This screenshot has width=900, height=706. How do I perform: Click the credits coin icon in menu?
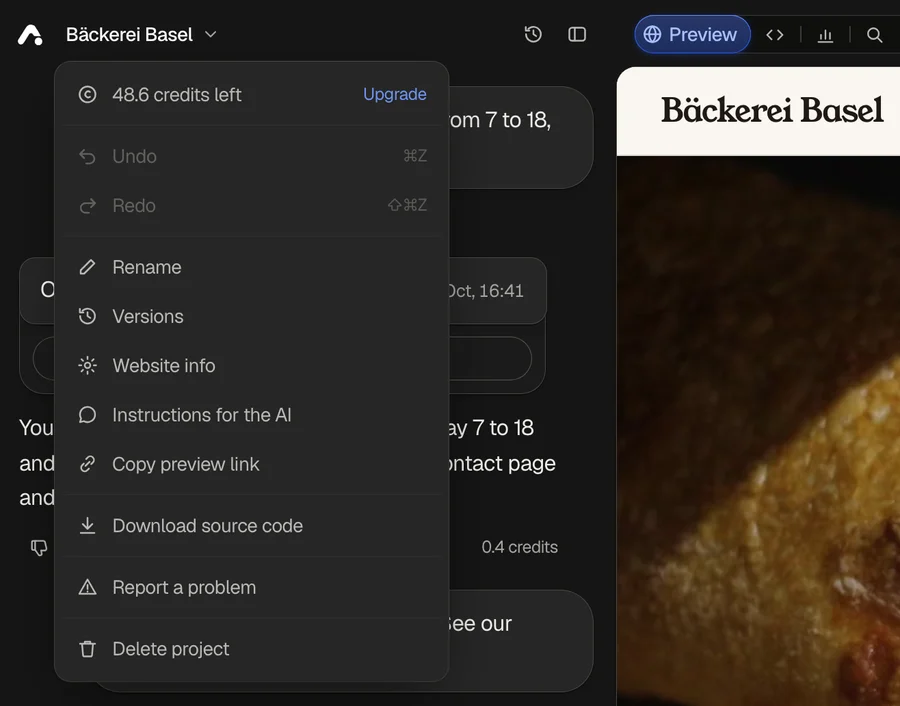coord(87,95)
